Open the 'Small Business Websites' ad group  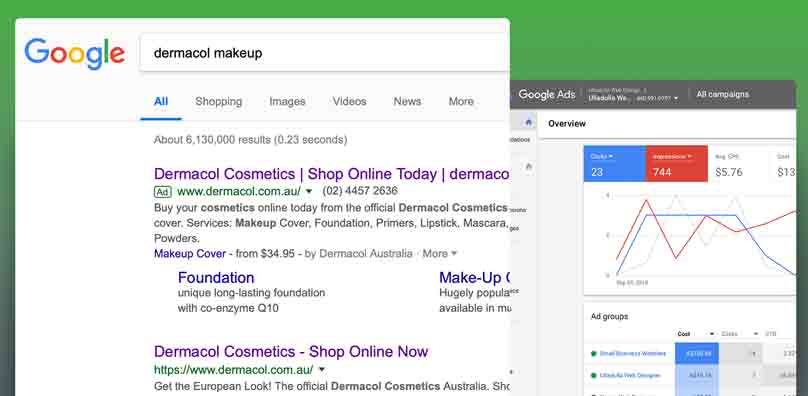[x=633, y=354]
